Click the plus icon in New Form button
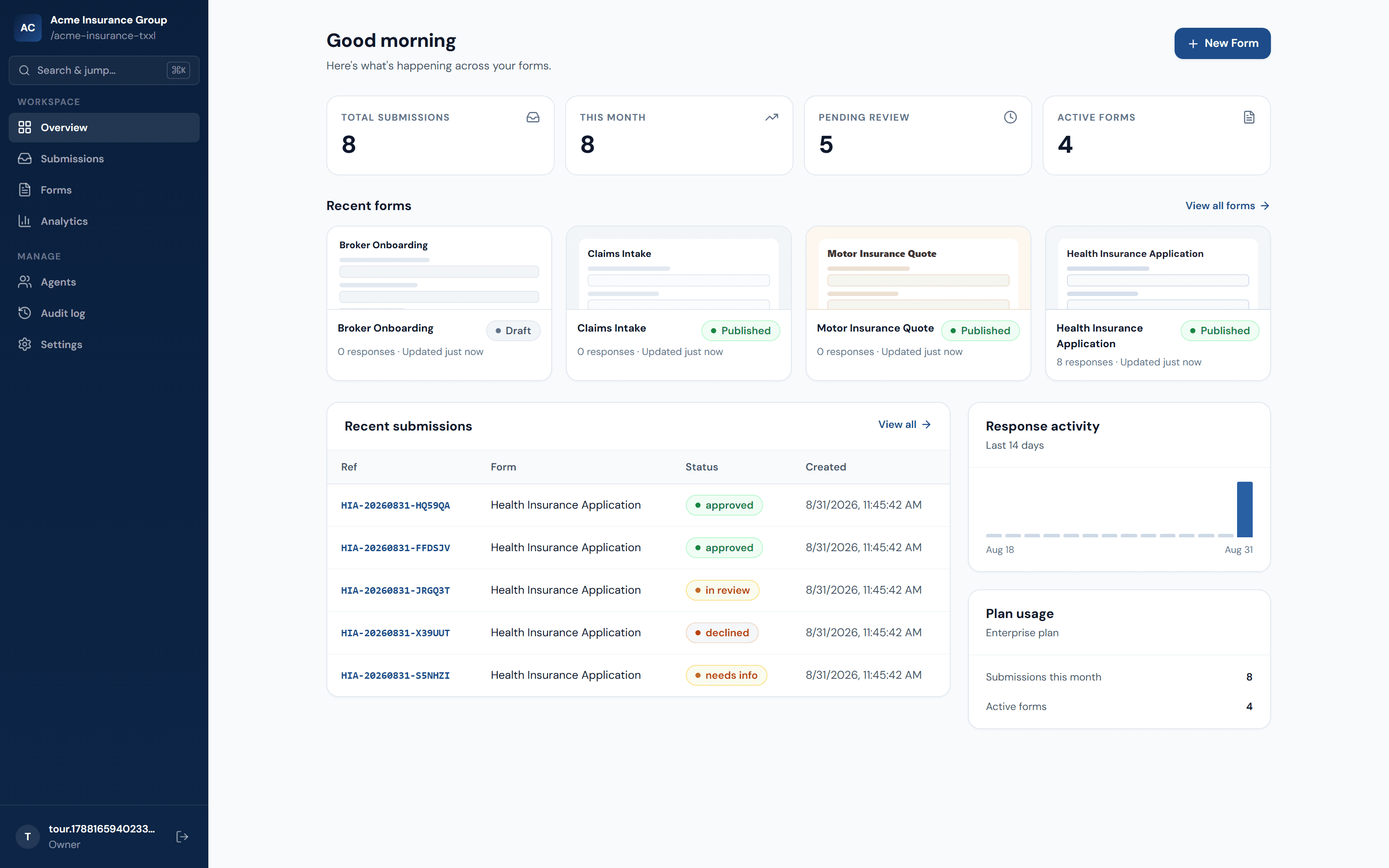The width and height of the screenshot is (1389, 868). [1193, 44]
